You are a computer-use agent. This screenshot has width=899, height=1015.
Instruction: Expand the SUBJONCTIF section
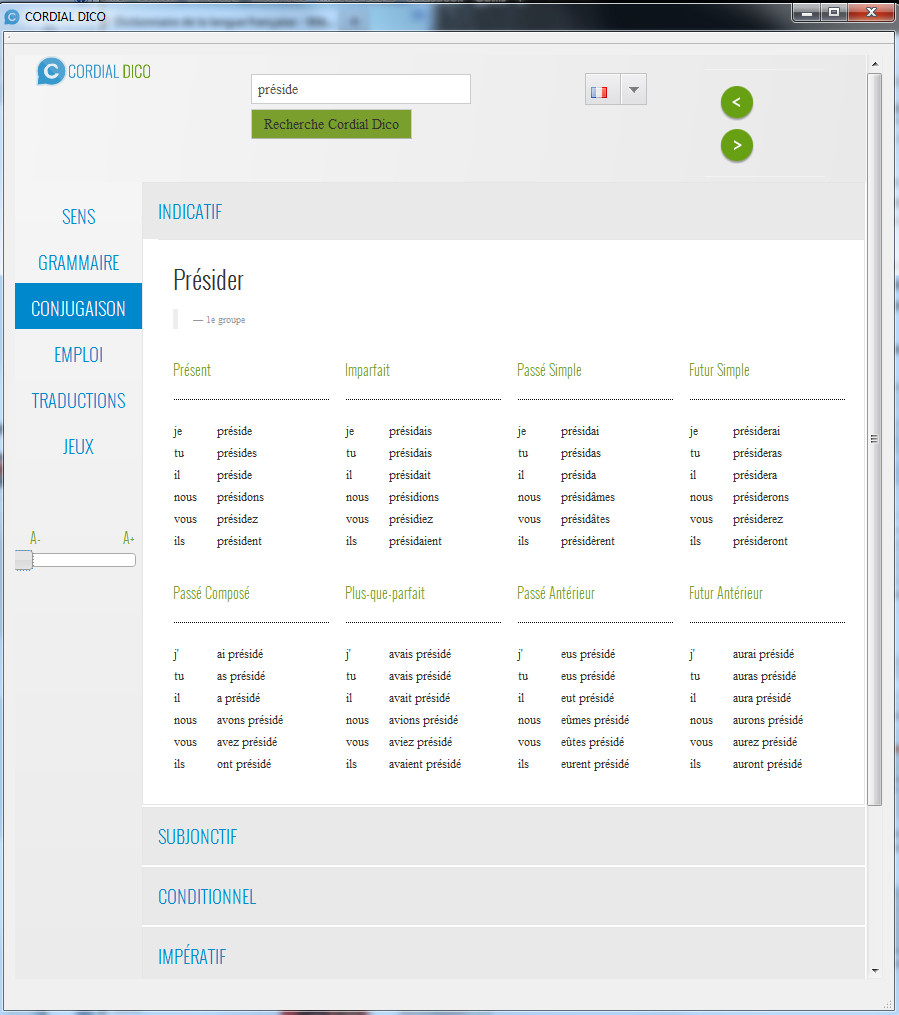click(503, 836)
